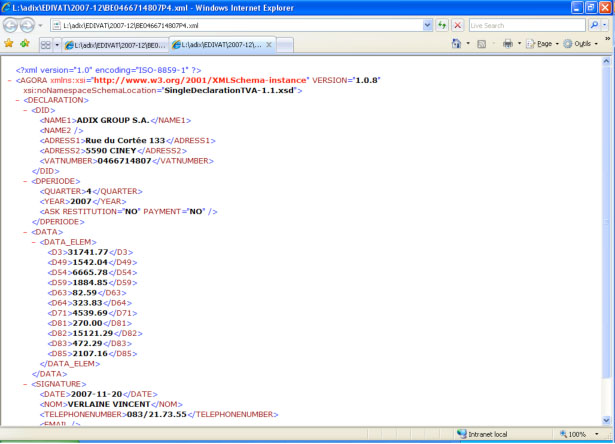Click the Live Search input box
This screenshot has height=444, width=615.
527,25
